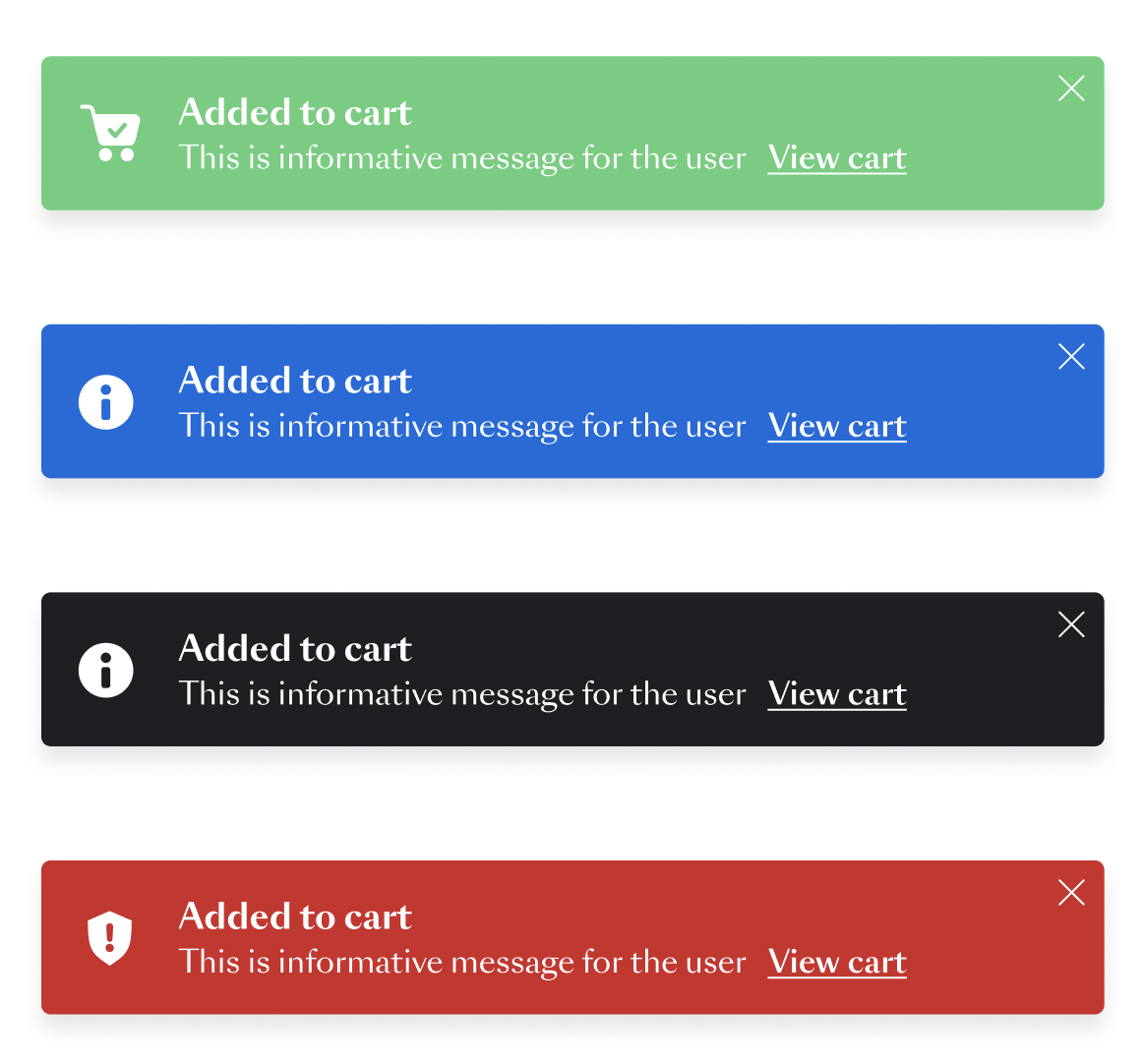1145x1064 pixels.
Task: Click the white circle around the blue info icon
Action: click(x=105, y=401)
